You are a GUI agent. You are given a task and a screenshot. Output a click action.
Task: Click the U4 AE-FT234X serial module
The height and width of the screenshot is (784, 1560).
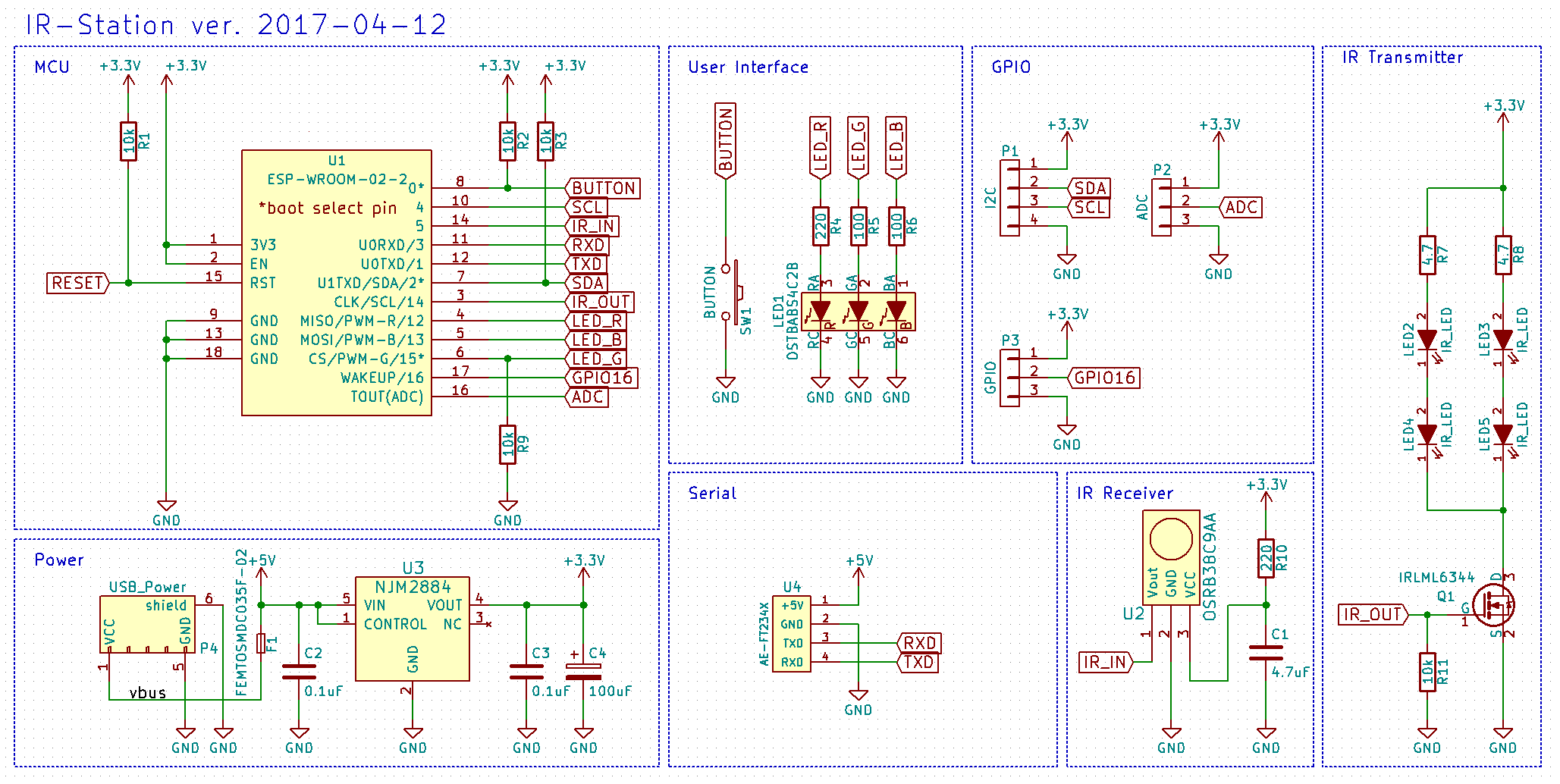(x=792, y=634)
